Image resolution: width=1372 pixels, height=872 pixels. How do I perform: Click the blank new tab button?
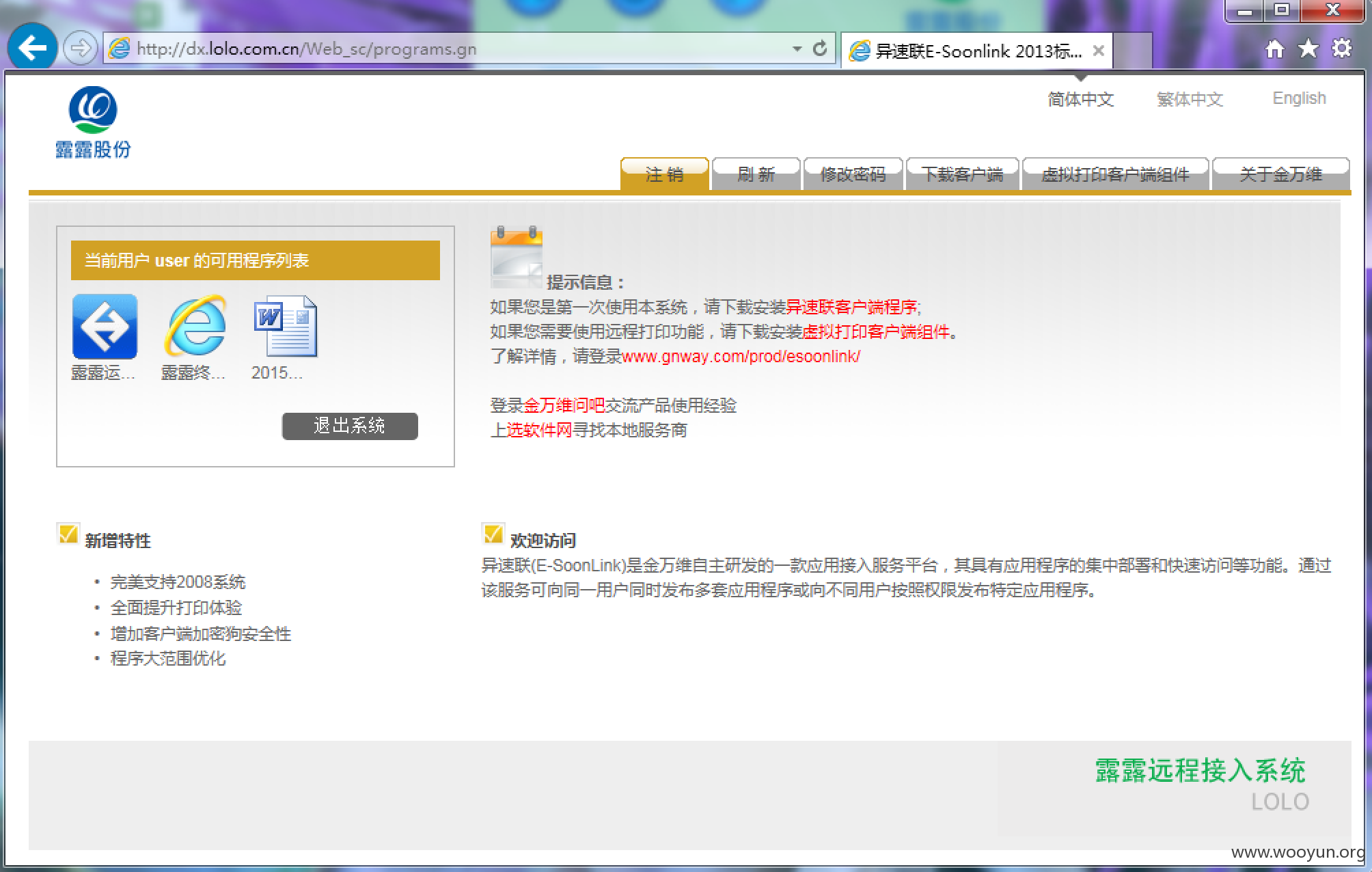[x=1132, y=51]
